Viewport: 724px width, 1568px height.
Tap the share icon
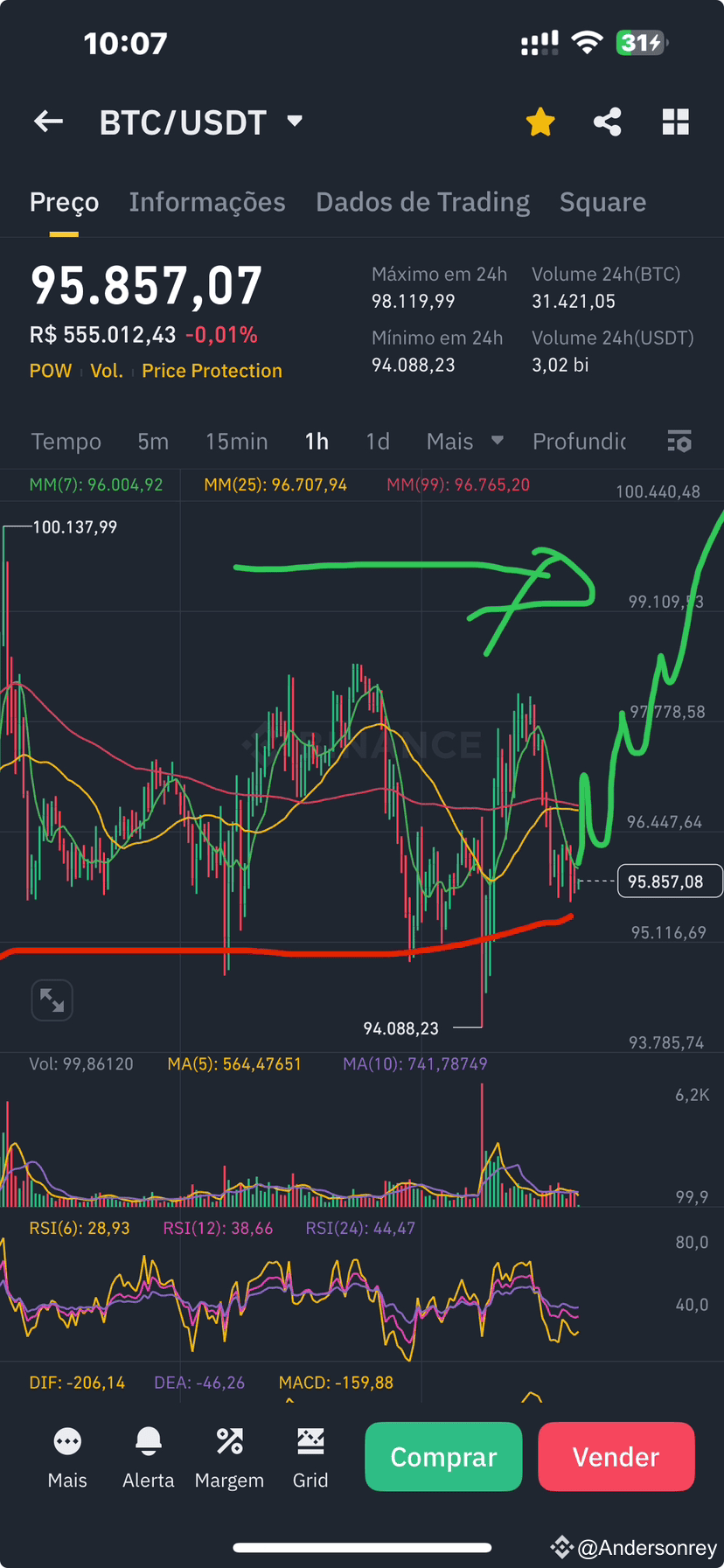coord(608,122)
